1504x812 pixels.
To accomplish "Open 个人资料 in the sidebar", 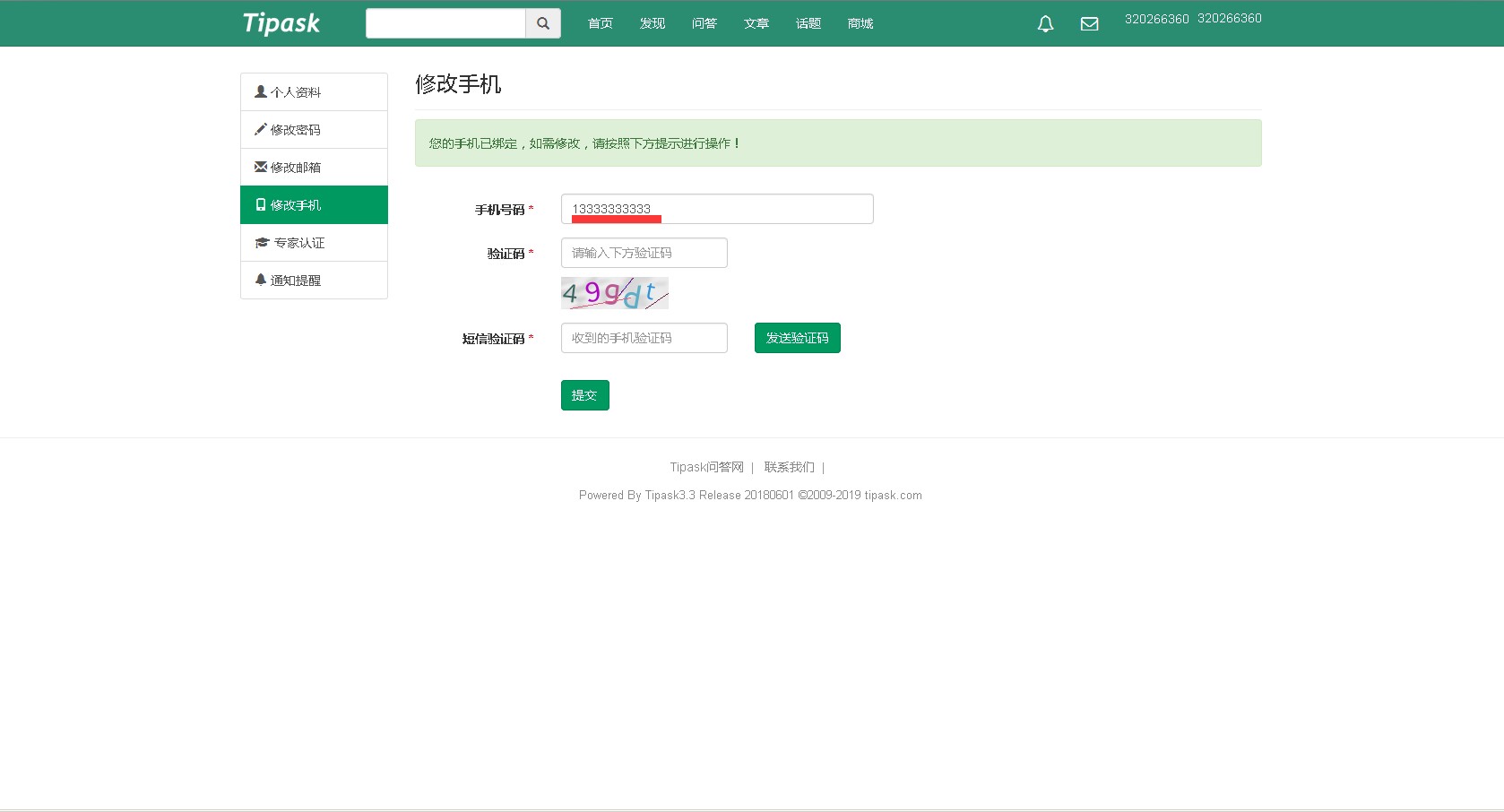I will coord(314,92).
